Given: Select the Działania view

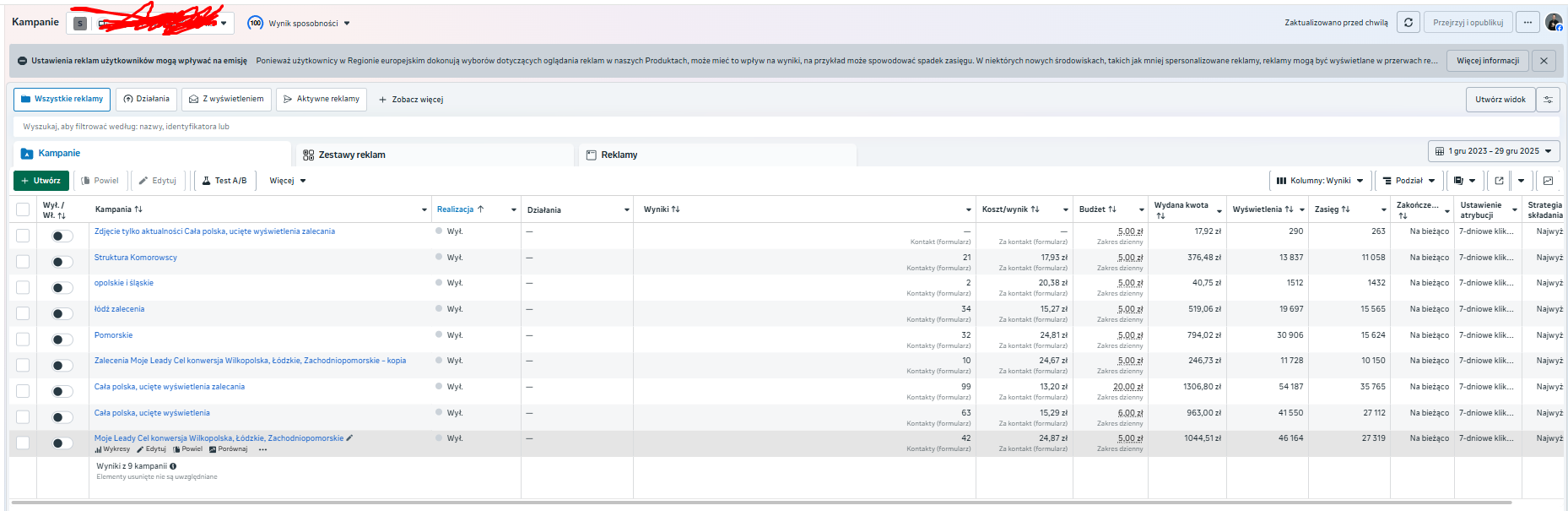Looking at the screenshot, I should [x=146, y=100].
